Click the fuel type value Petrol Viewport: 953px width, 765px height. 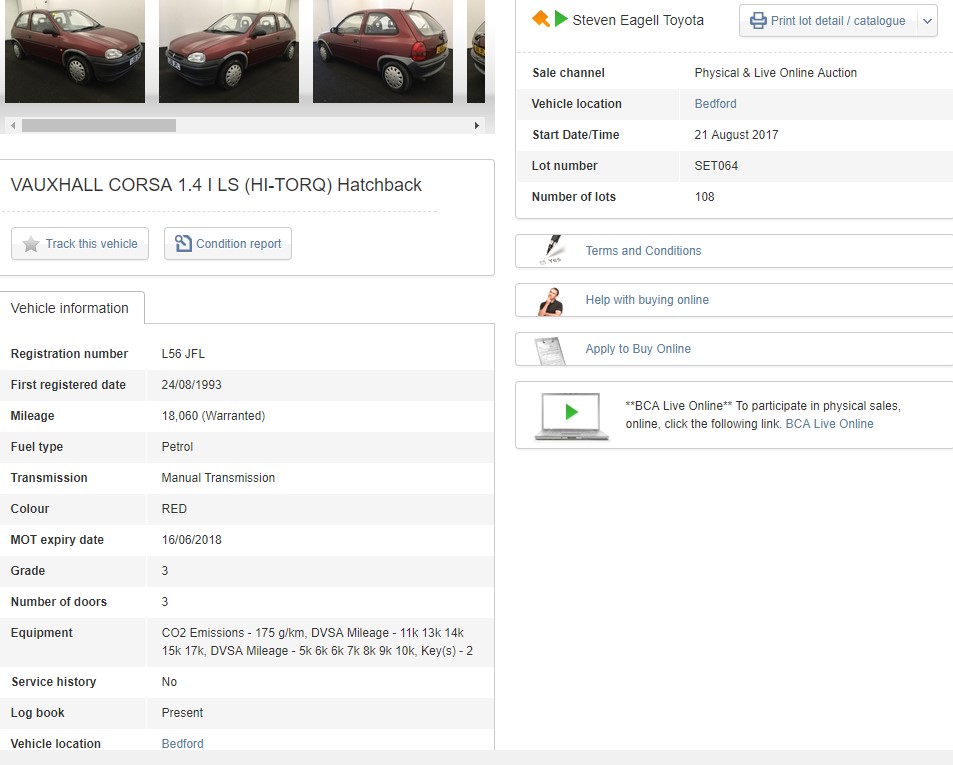177,447
